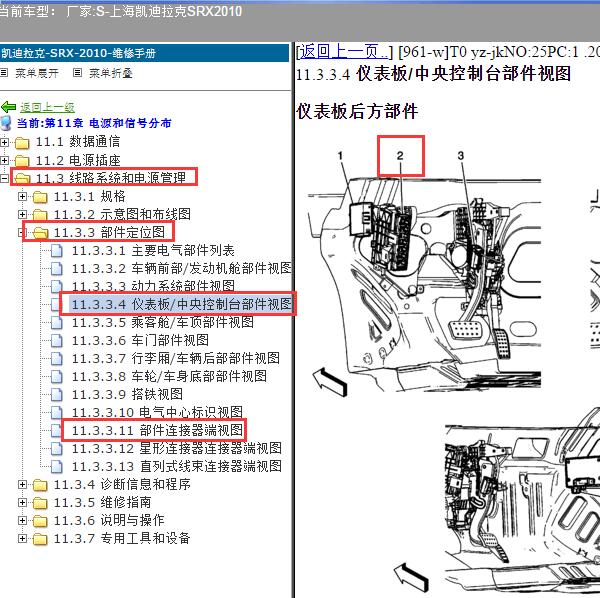The image size is (600, 598).
Task: Click the folder icon of 11.2 电源插座
Action: [22, 161]
